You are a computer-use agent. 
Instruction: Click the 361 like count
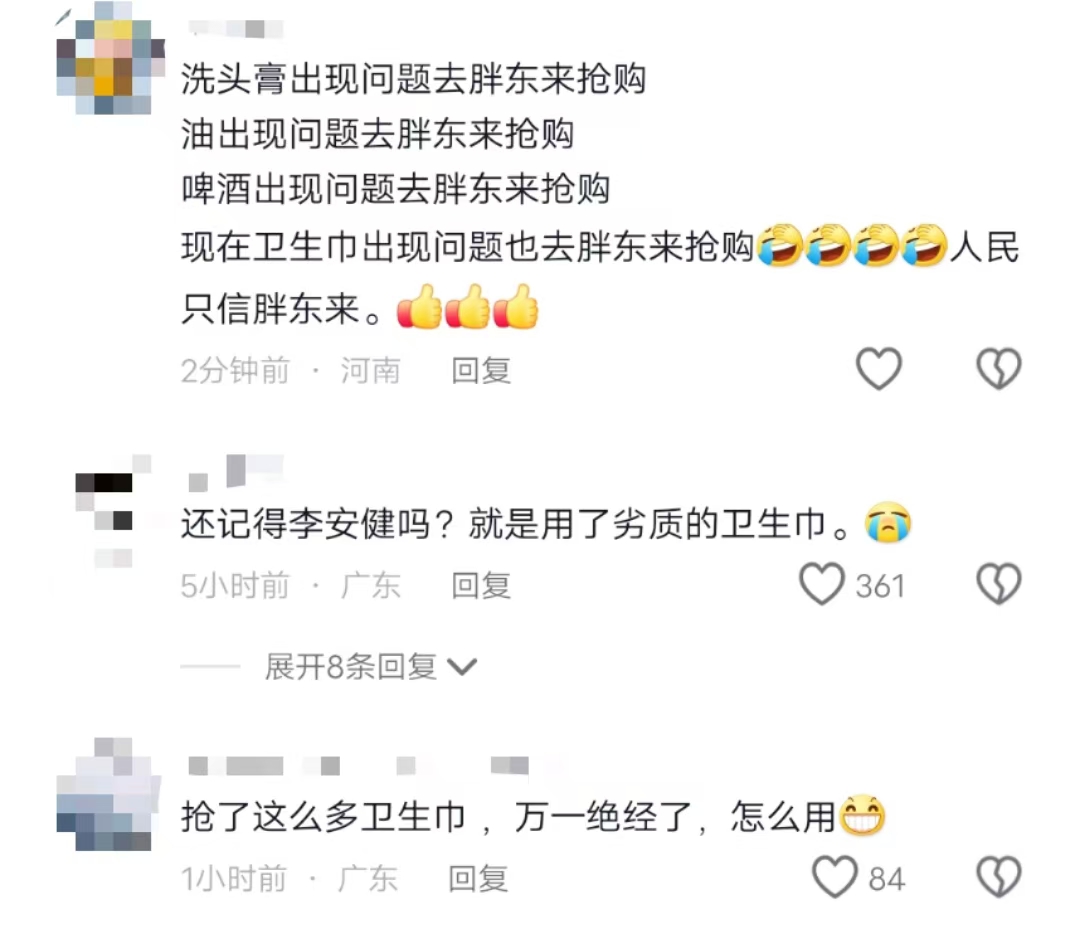[x=881, y=586]
